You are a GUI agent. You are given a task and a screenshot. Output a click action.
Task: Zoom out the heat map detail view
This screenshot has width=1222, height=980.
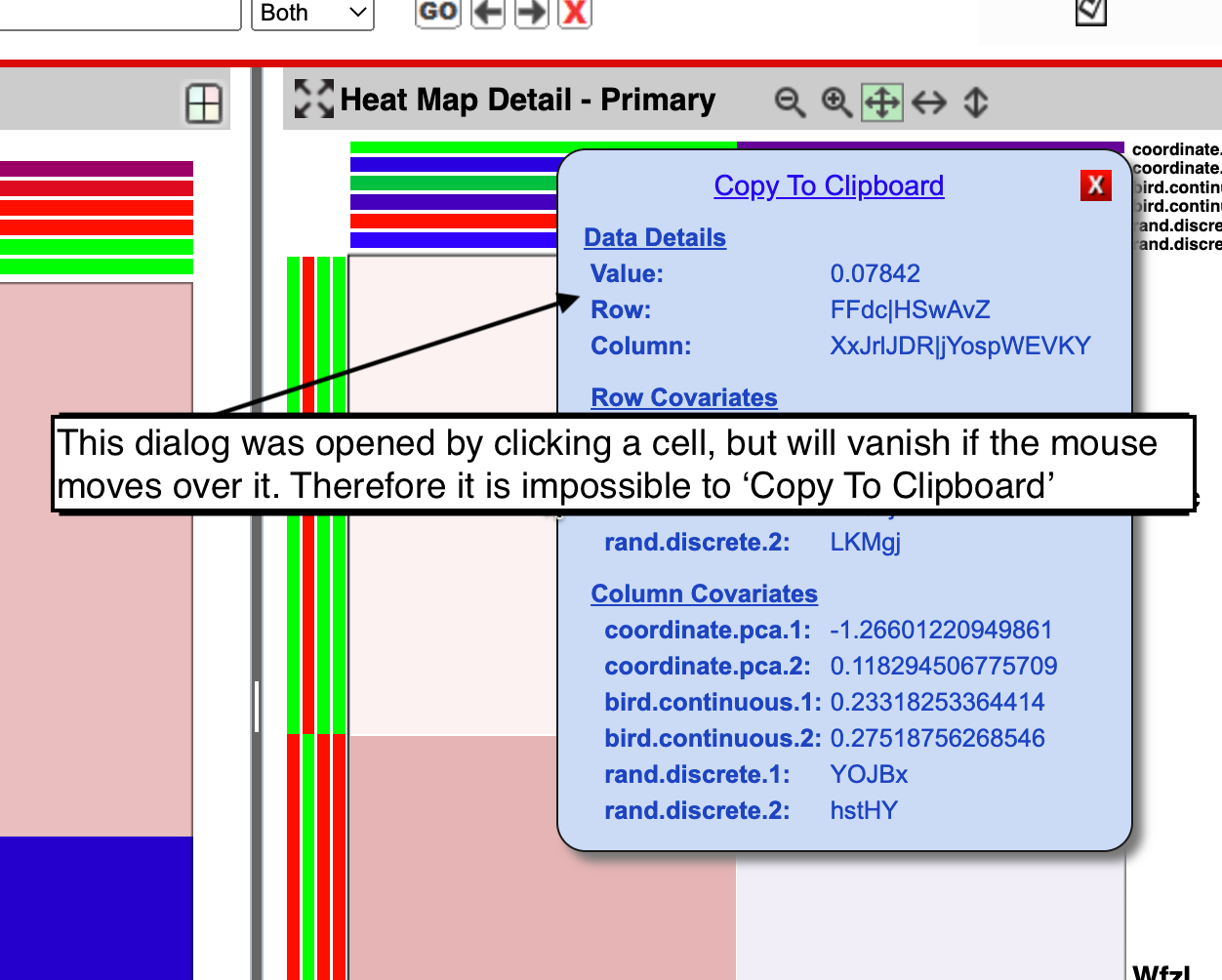(790, 102)
